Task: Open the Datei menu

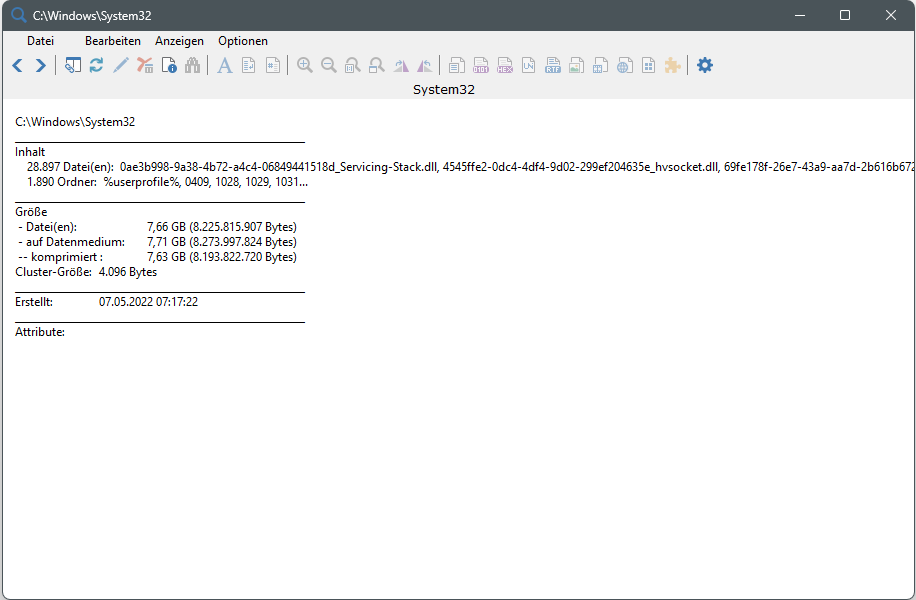Action: (x=40, y=41)
